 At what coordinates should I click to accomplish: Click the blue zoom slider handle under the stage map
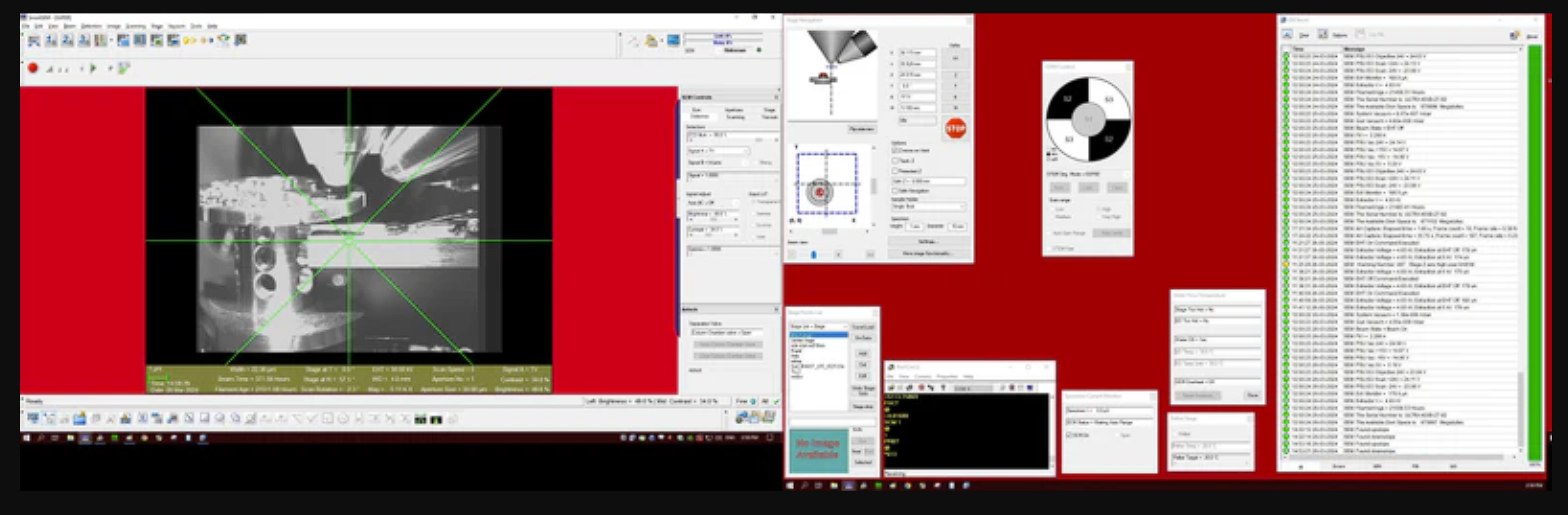(813, 254)
